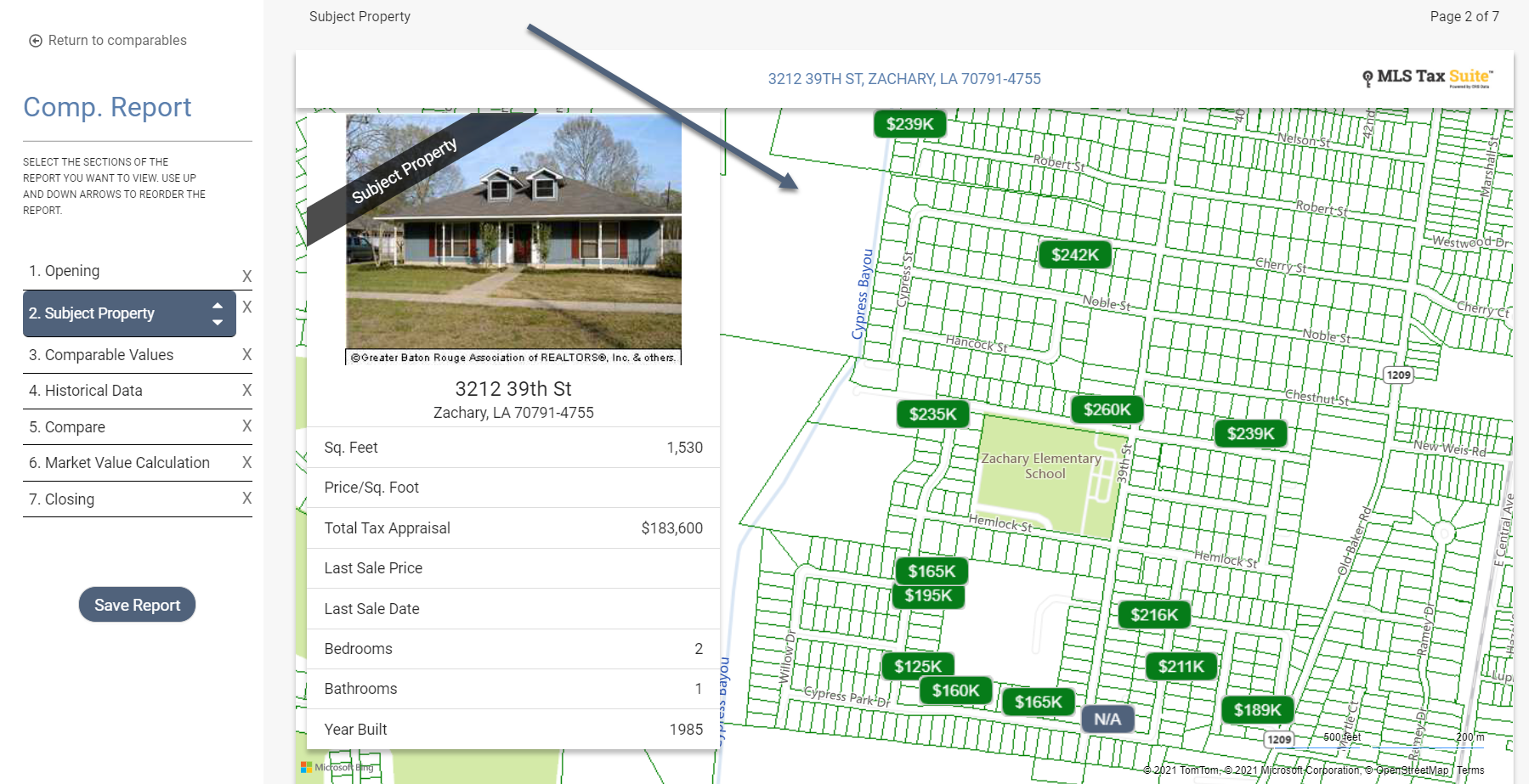Click the MLS Tax Suite logo
The width and height of the screenshot is (1529, 784).
click(1426, 77)
